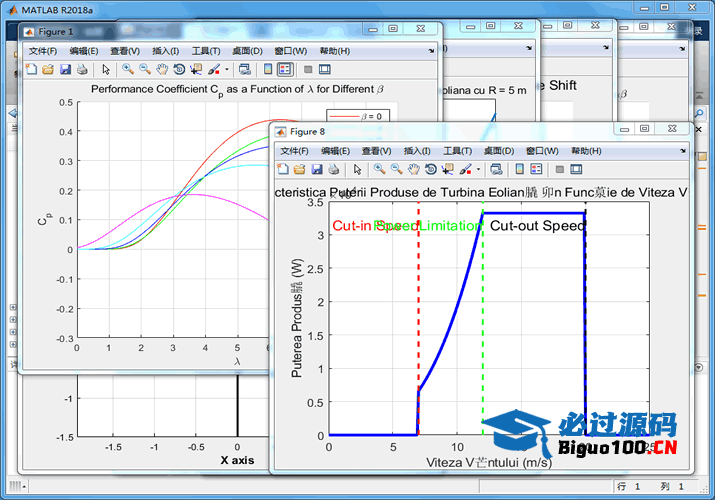Open 插入(I) menu in Figure 8
This screenshot has height=500, width=715.
coord(417,151)
